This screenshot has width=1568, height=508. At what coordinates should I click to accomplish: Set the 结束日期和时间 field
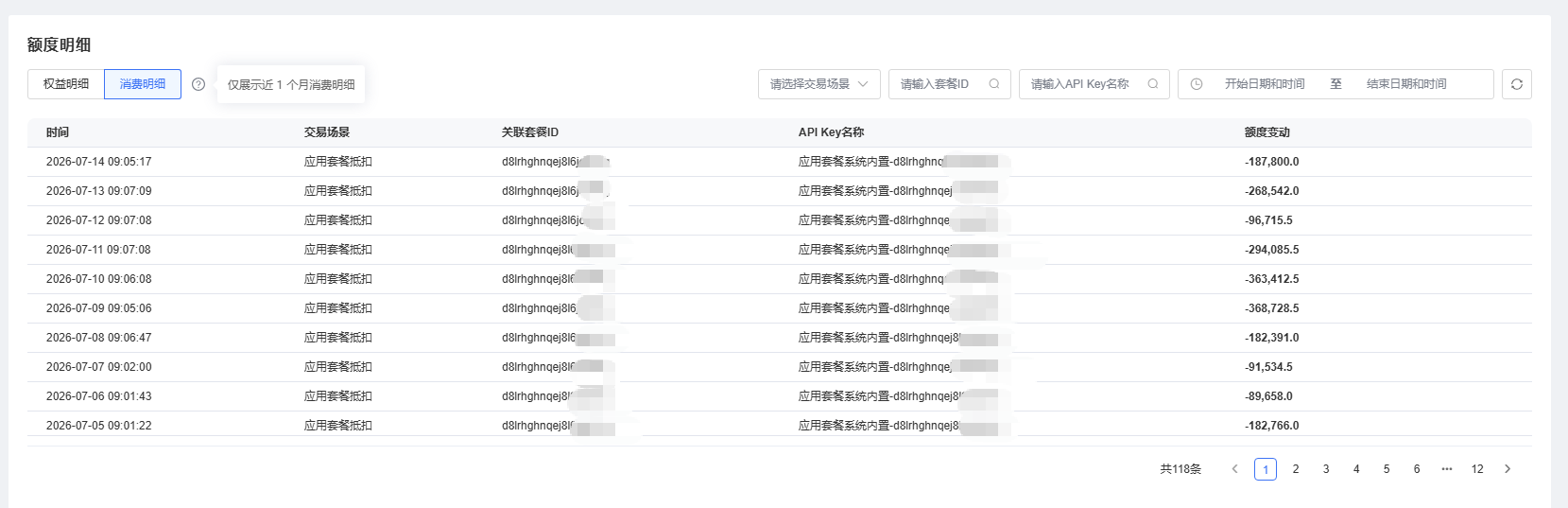click(x=1406, y=84)
